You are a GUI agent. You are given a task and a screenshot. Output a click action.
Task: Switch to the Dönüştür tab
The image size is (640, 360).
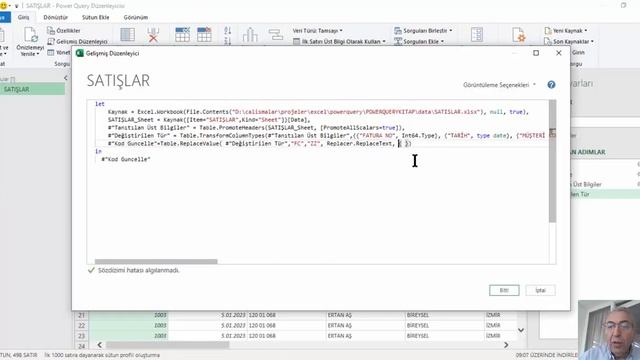pos(56,17)
